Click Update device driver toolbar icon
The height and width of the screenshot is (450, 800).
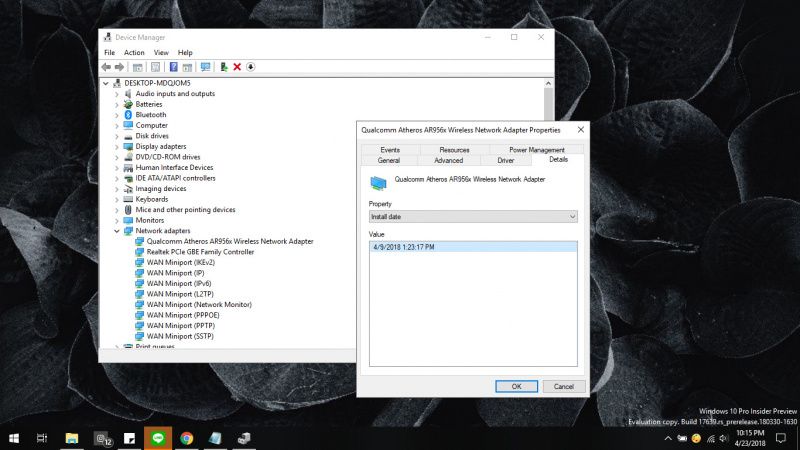coord(223,67)
